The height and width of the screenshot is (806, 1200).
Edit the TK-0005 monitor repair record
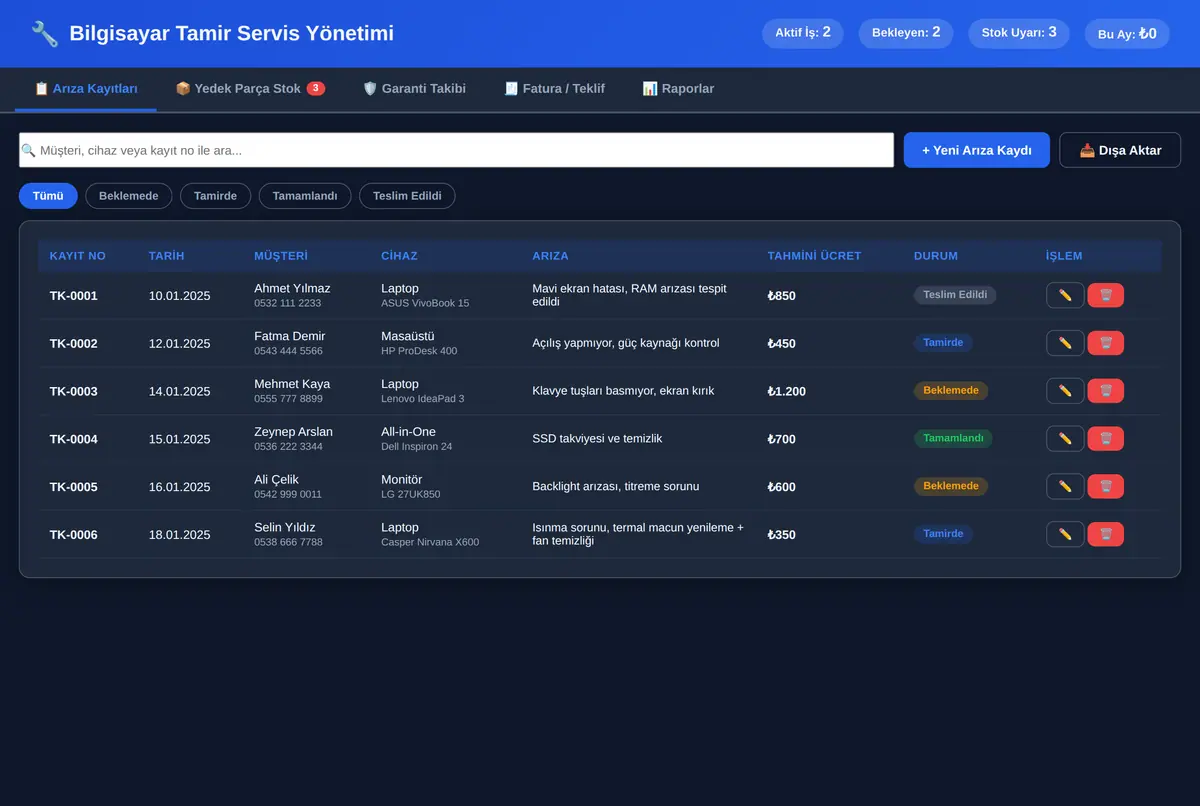tap(1065, 486)
